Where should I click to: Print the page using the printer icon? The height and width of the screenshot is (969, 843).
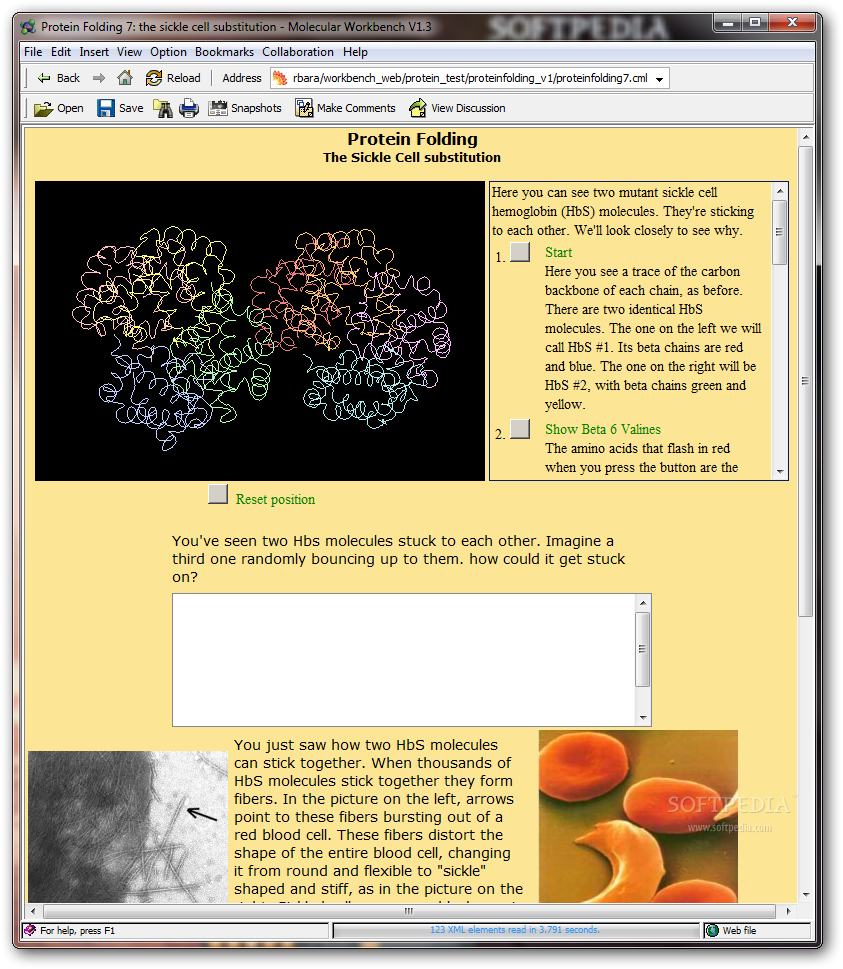tap(189, 108)
